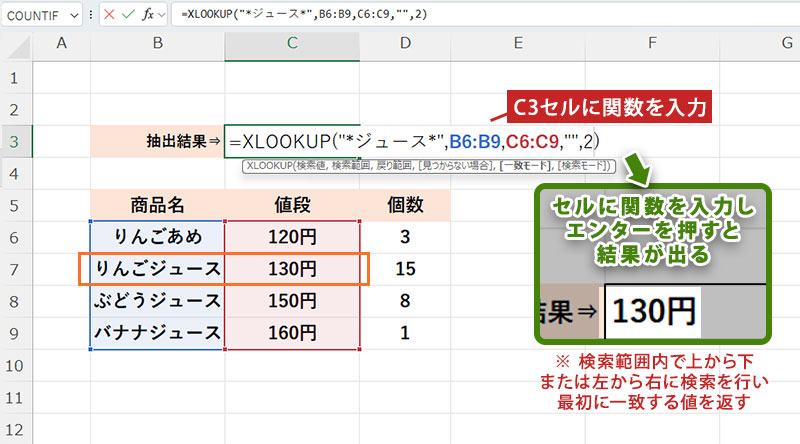Select the 160円 price cell

pos(292,333)
